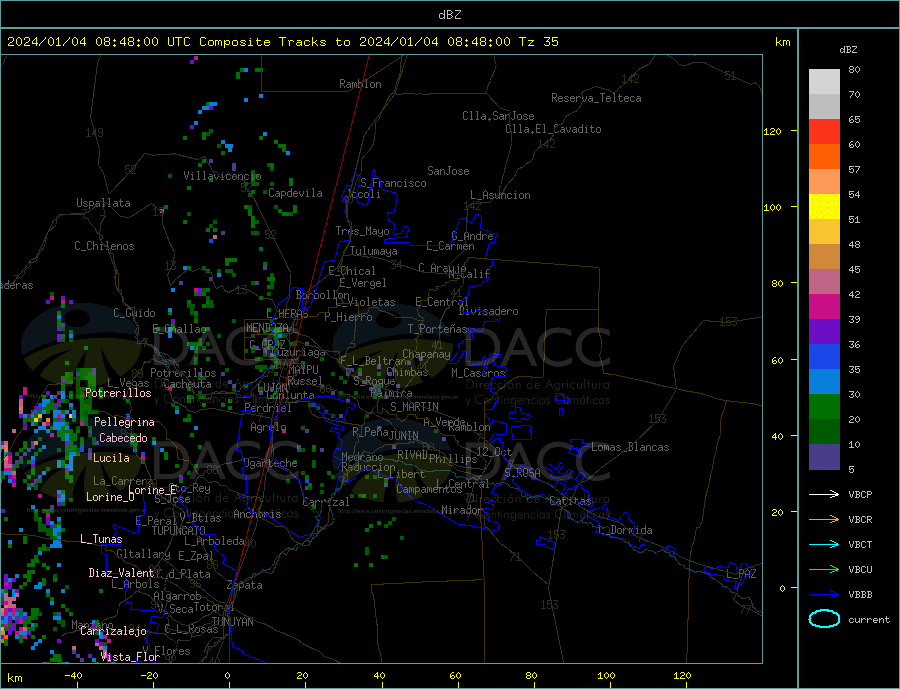
Task: Click the L_Dormida map label
Action: (x=626, y=531)
